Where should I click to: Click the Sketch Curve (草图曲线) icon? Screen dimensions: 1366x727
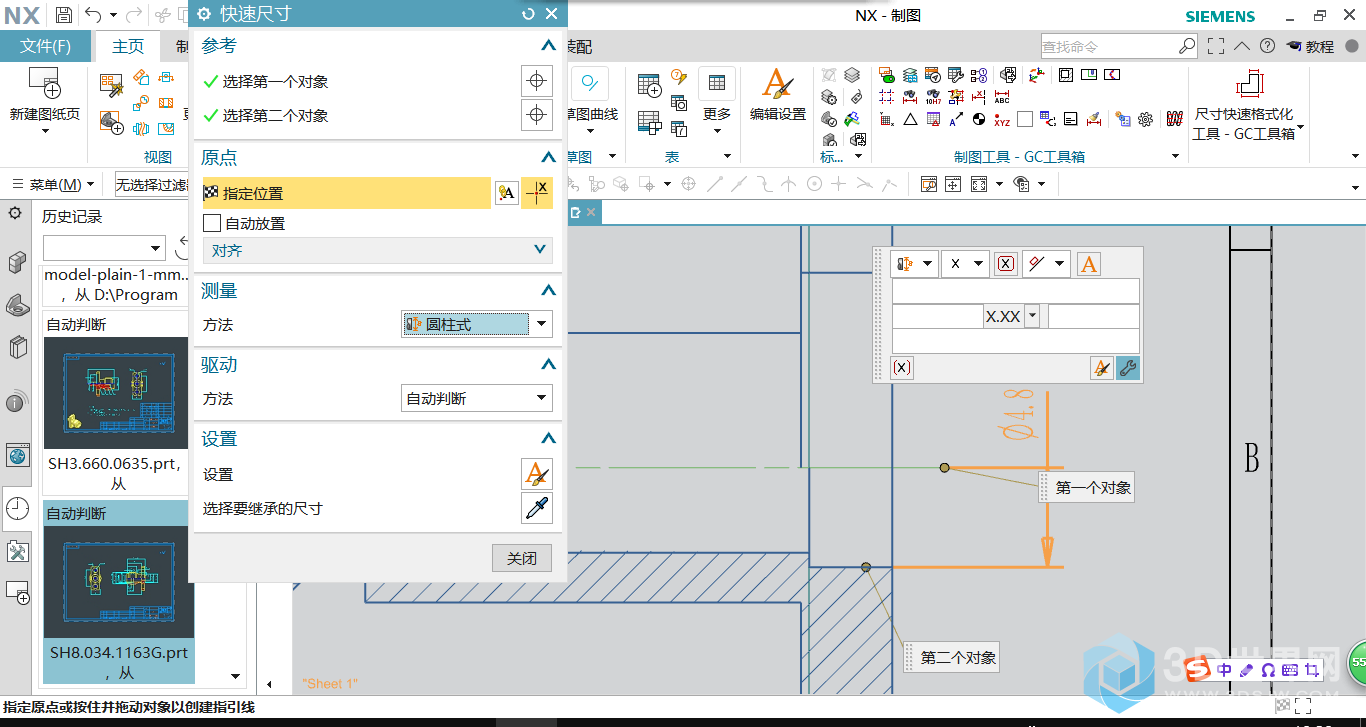(x=590, y=83)
